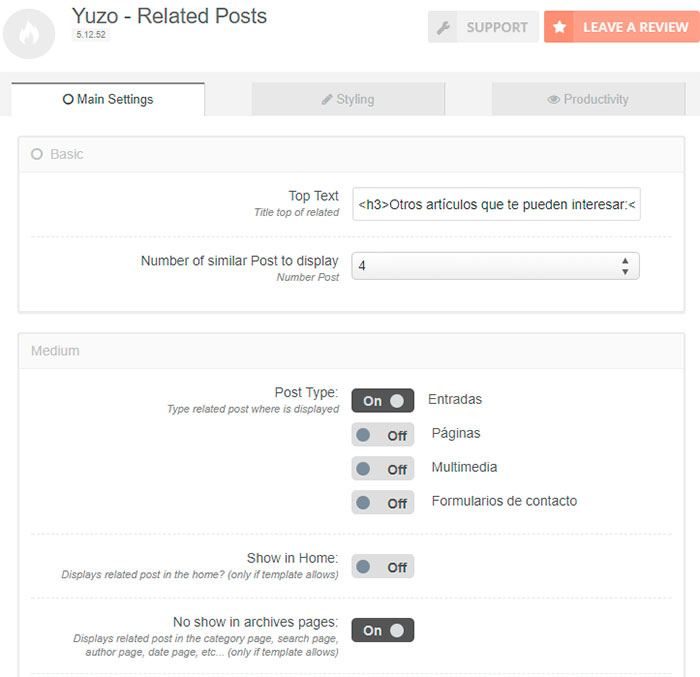Viewport: 700px width, 677px height.
Task: Increase number of similar posts with up arrow
Action: [x=625, y=260]
